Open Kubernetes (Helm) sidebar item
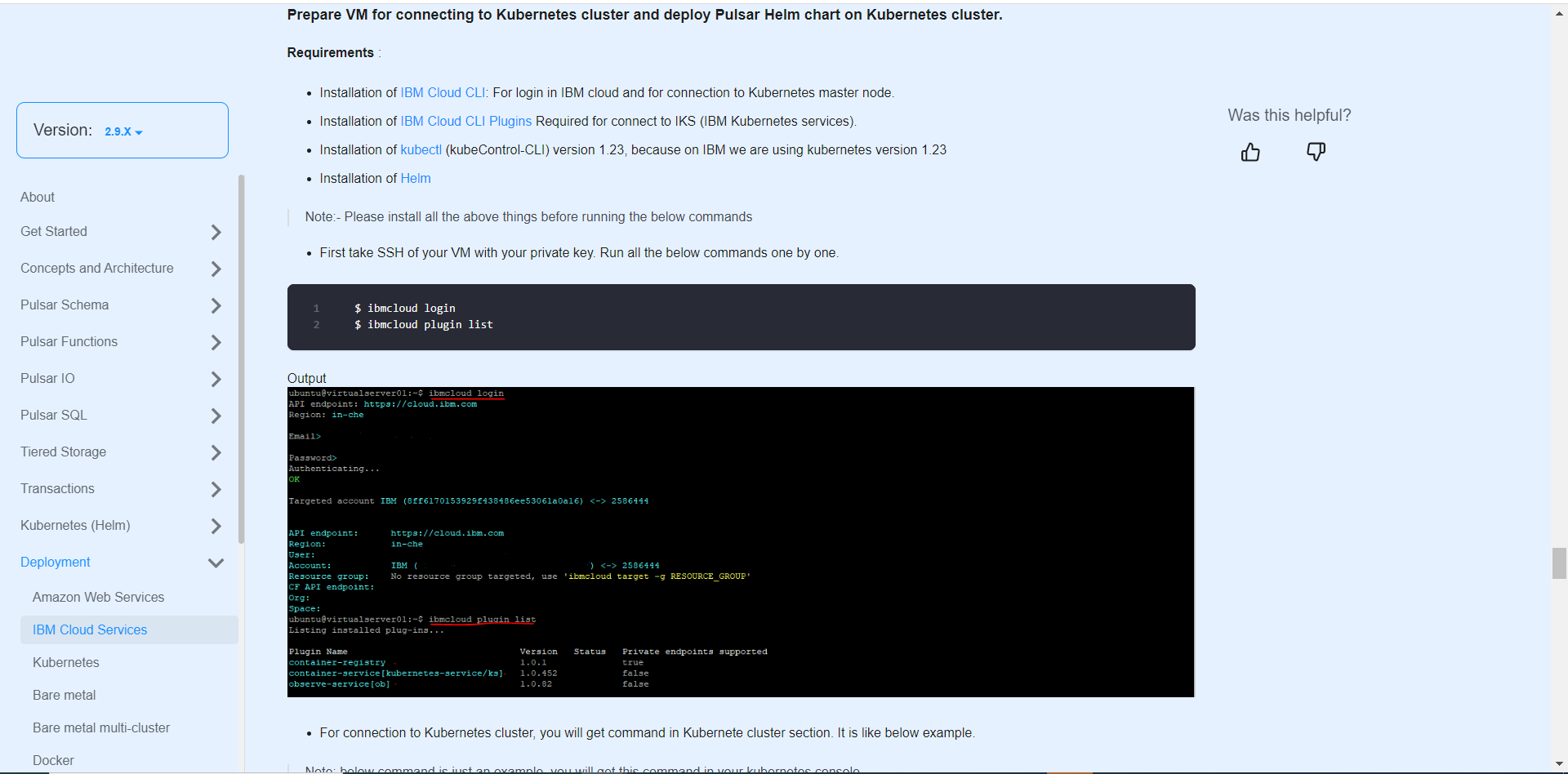1568x774 pixels. click(x=75, y=525)
